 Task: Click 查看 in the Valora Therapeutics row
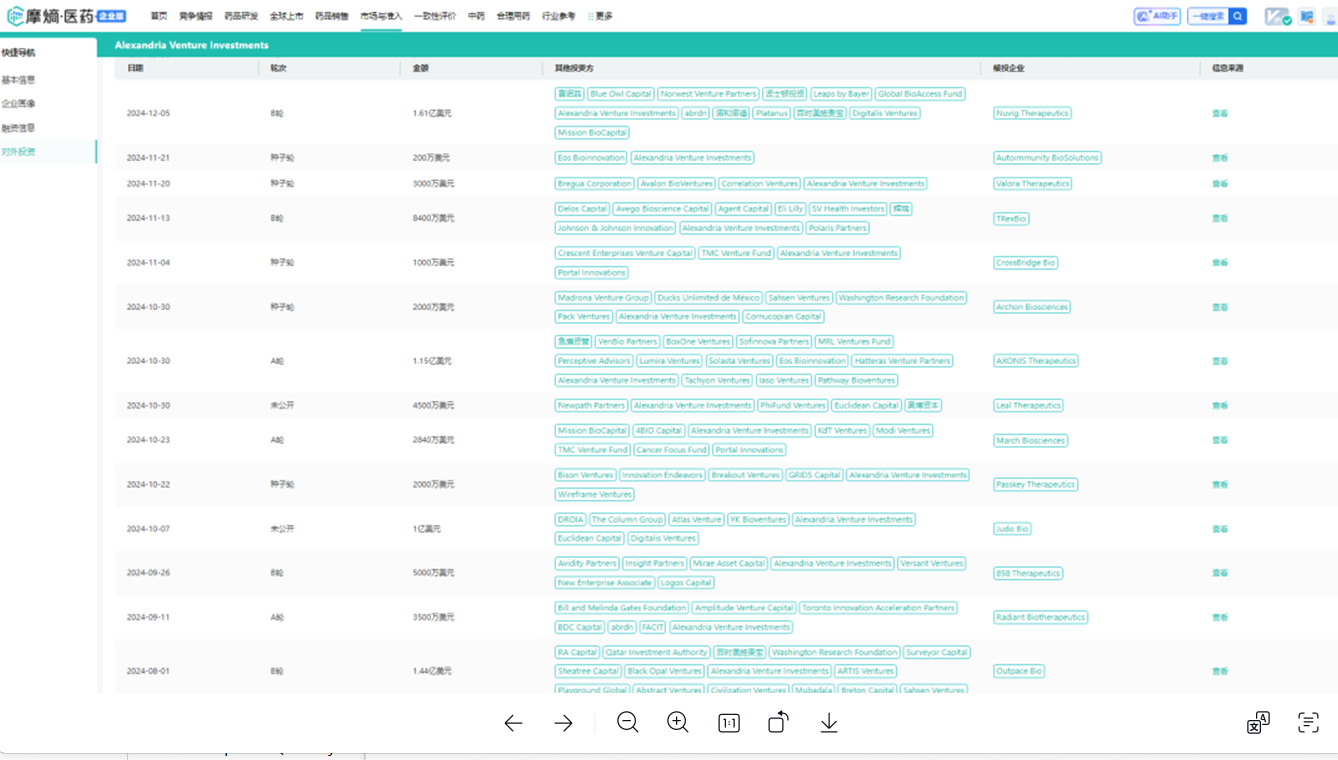click(x=1220, y=184)
